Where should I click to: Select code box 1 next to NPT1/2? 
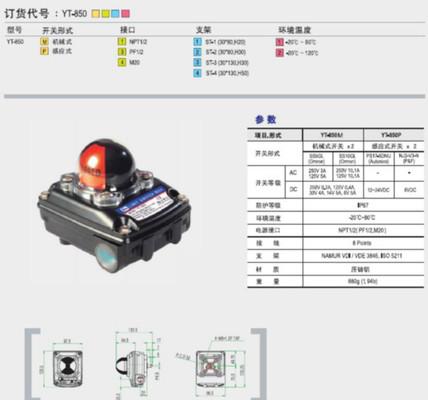122,42
